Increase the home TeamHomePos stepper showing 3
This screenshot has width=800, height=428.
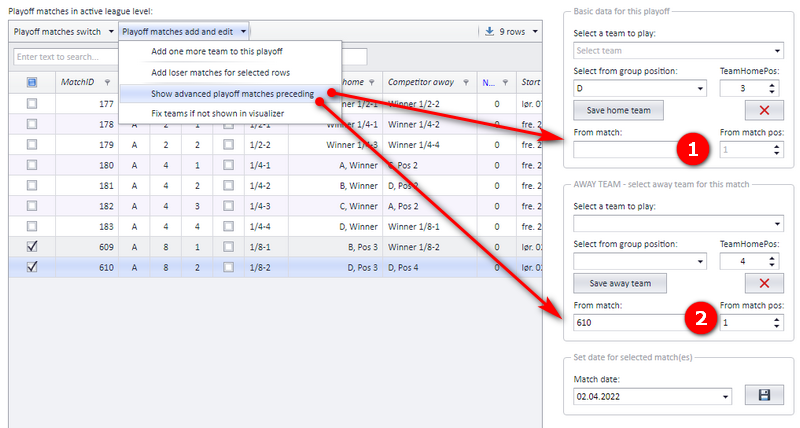[x=772, y=85]
